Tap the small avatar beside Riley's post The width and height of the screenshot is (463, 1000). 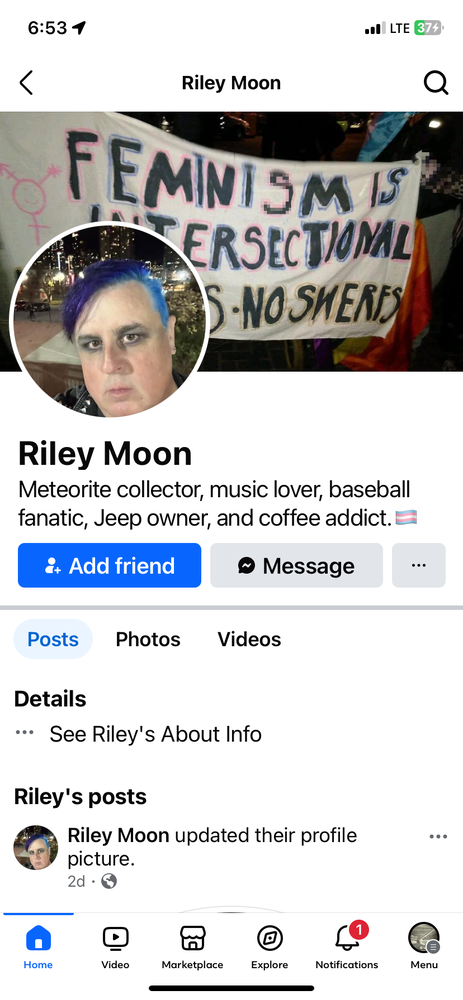(36, 847)
